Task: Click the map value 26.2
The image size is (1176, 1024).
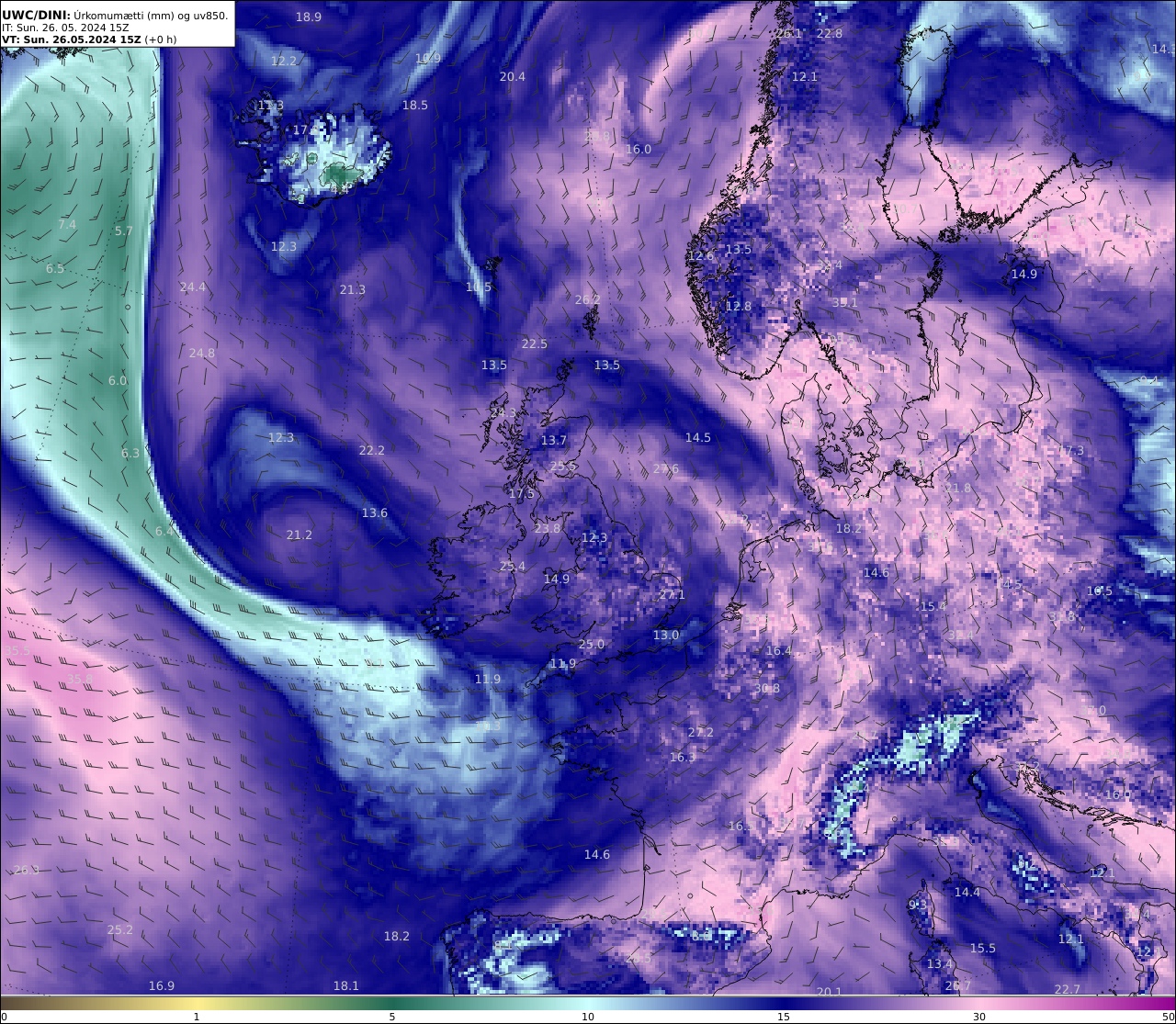Action: pyautogui.click(x=588, y=300)
